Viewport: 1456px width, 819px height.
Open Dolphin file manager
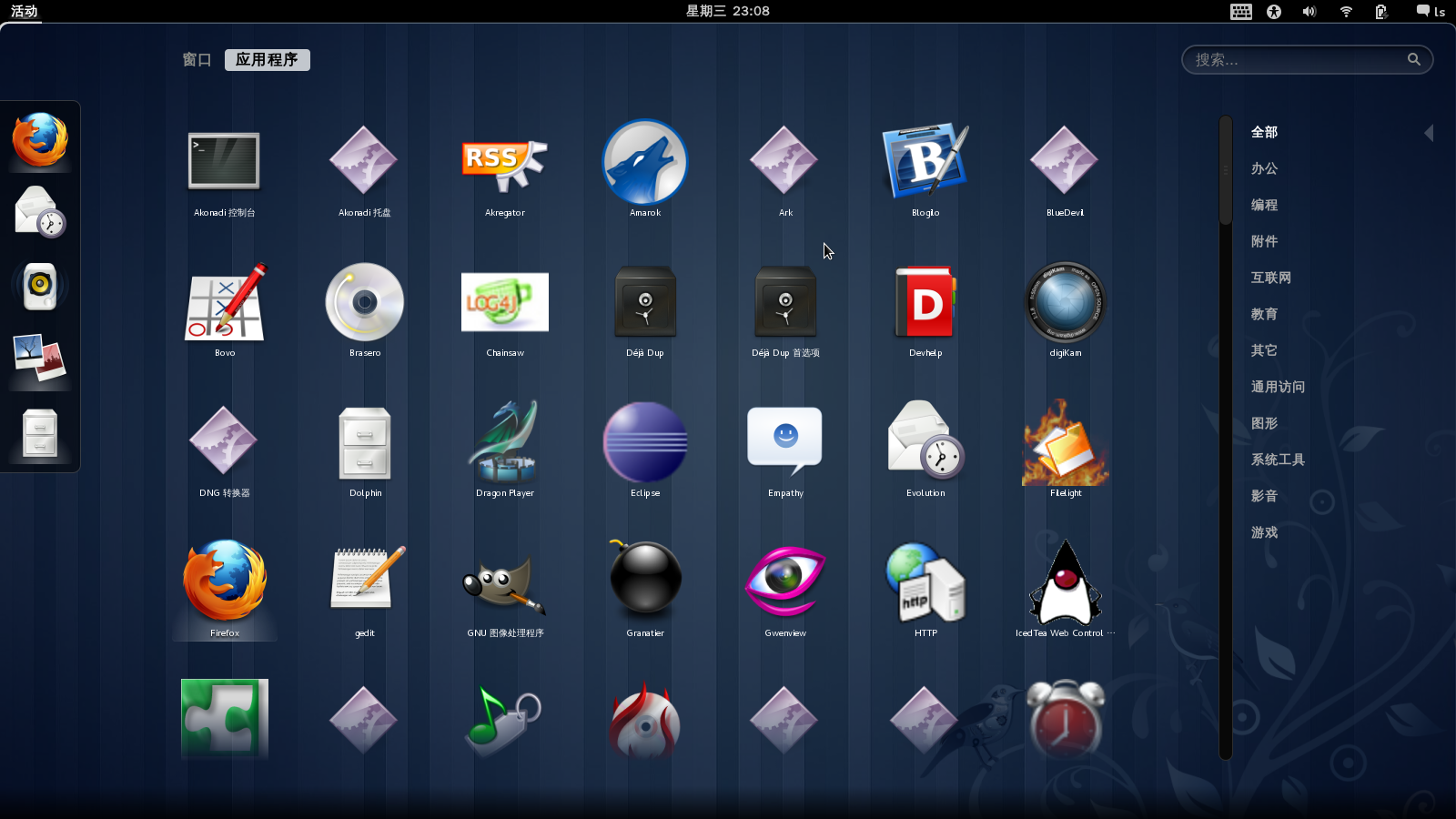point(364,451)
